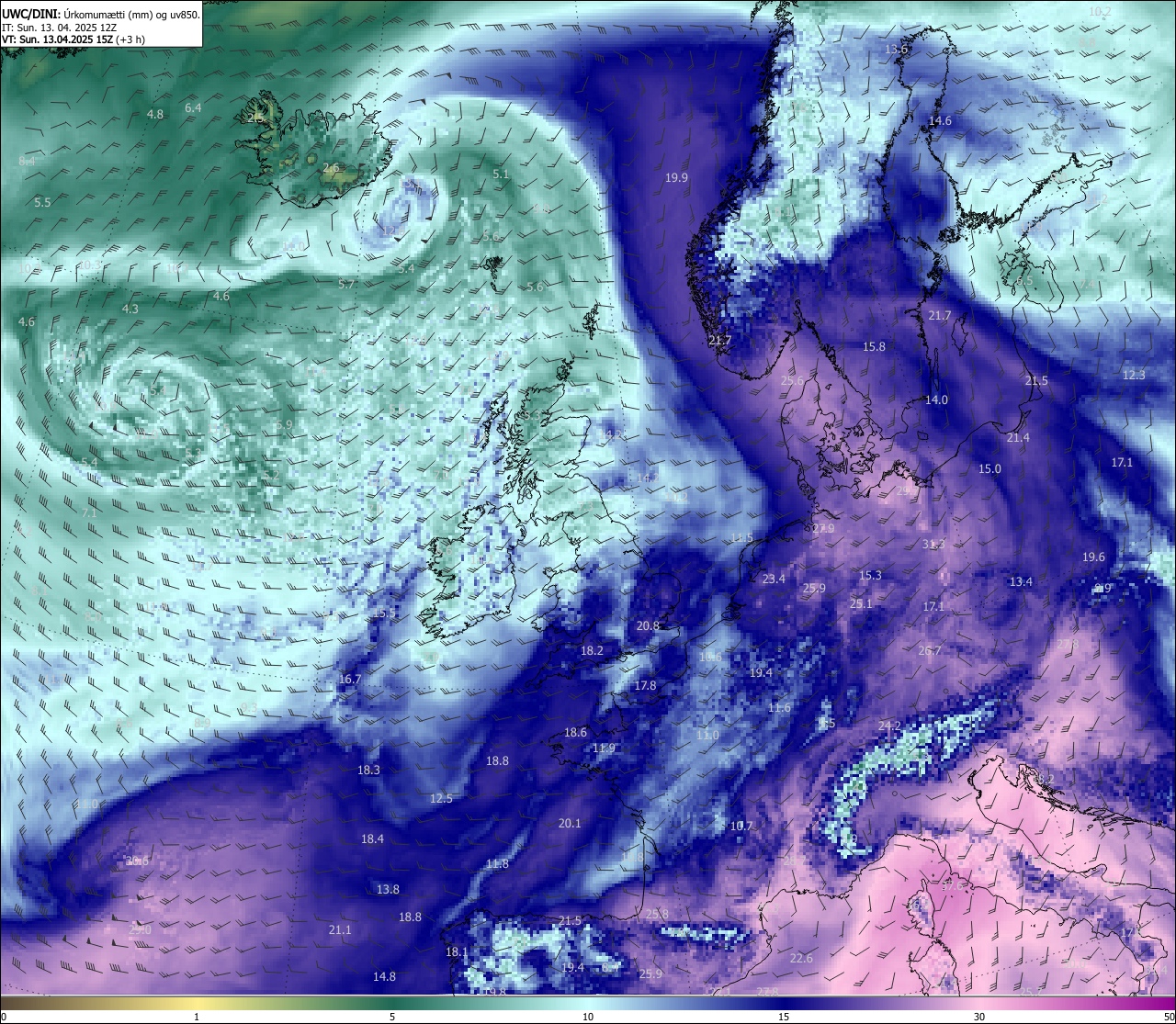
Task: Click the 2.6 value over Iceland
Action: point(331,167)
